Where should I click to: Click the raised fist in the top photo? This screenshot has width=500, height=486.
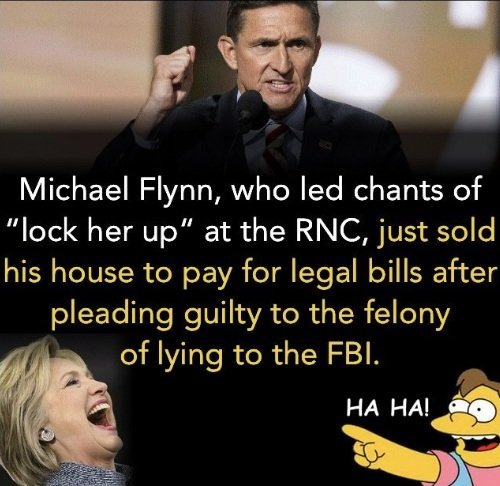pos(174,78)
